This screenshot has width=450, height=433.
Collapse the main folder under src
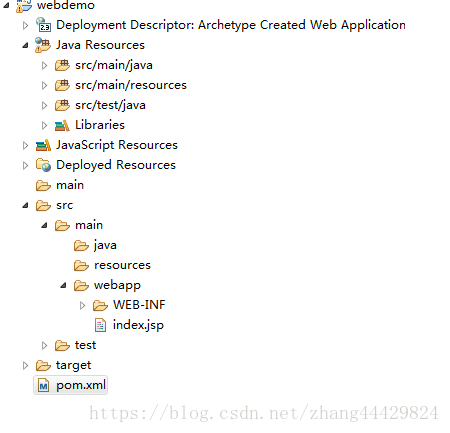[x=44, y=225]
